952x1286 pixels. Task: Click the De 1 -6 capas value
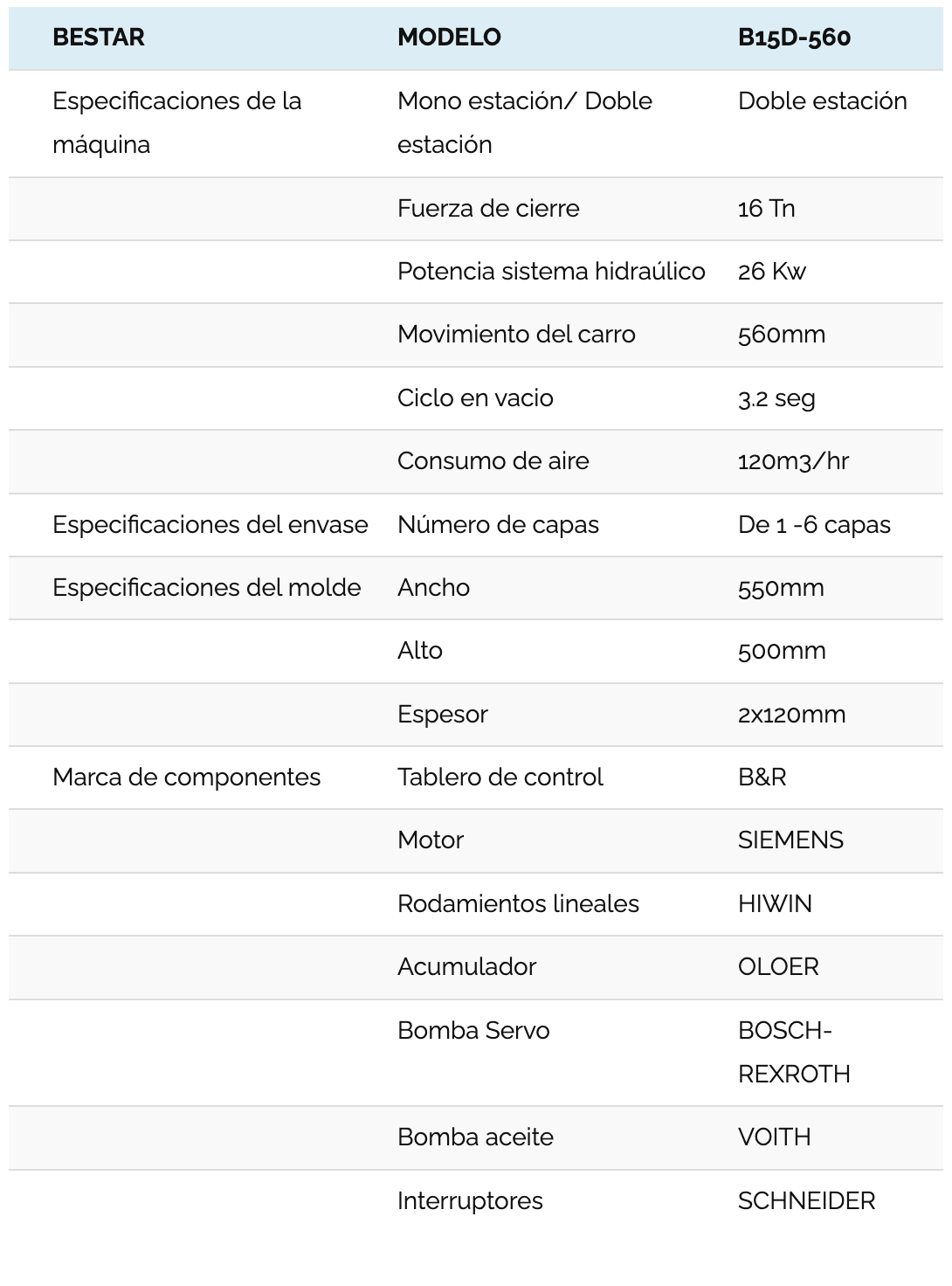814,525
